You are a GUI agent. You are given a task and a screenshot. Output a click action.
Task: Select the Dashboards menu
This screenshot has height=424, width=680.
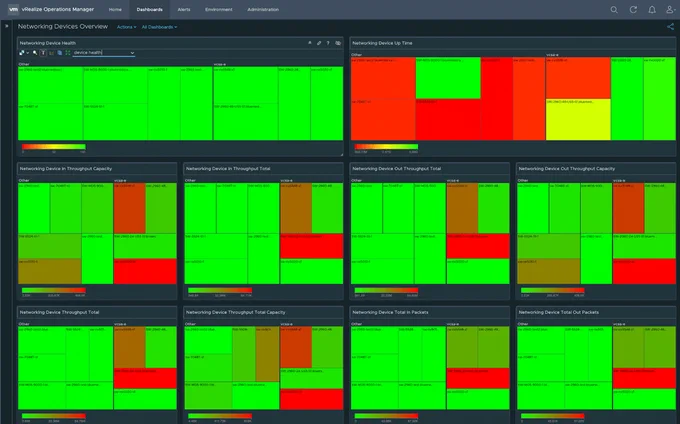point(150,10)
